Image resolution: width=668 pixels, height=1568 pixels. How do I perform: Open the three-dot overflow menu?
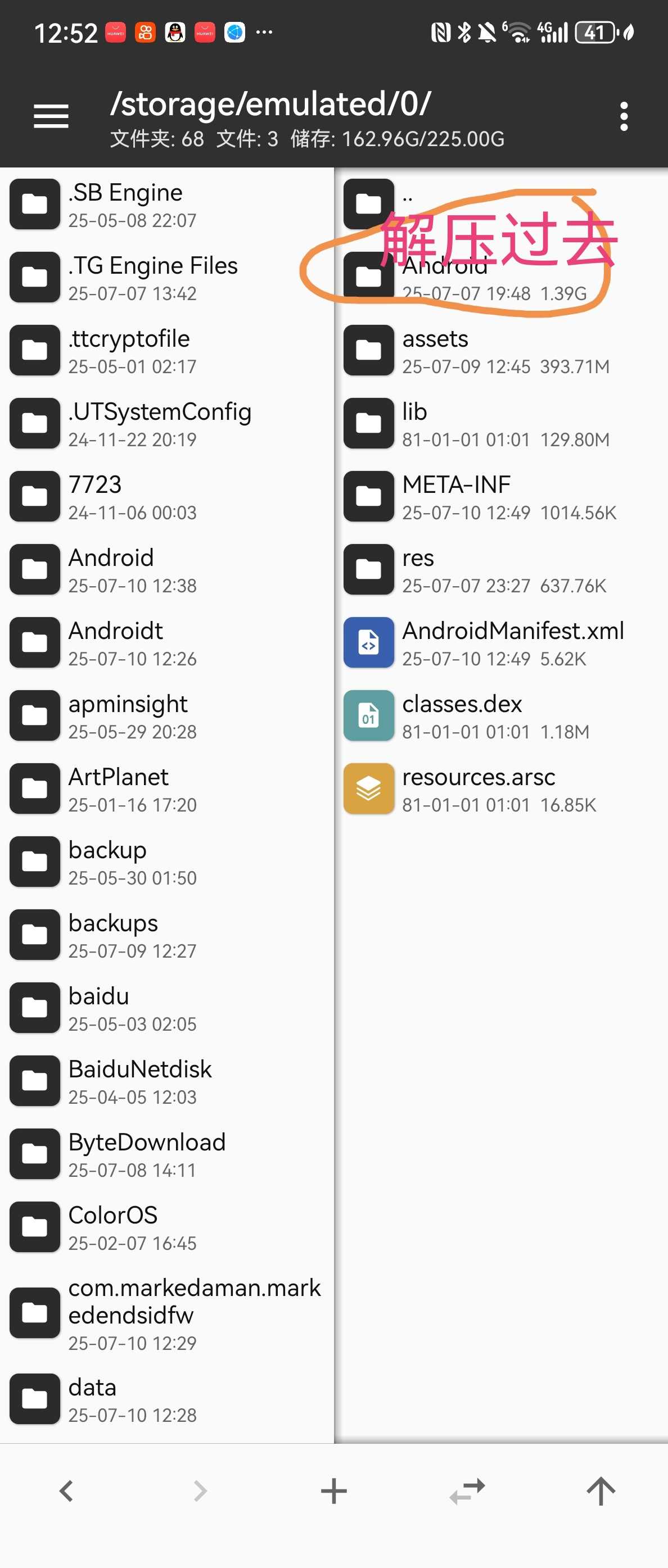point(623,116)
